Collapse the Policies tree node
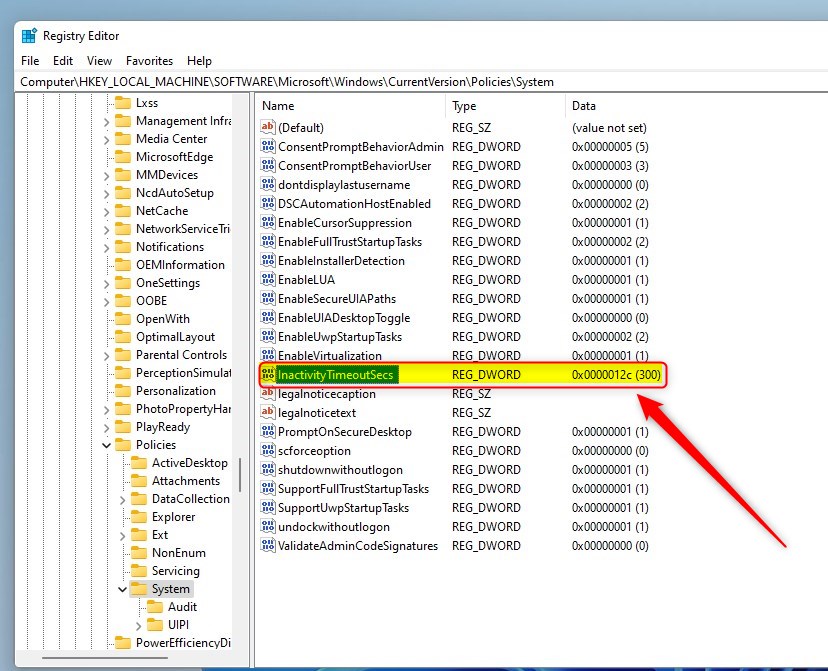Viewport: 828px width, 671px height. click(106, 445)
